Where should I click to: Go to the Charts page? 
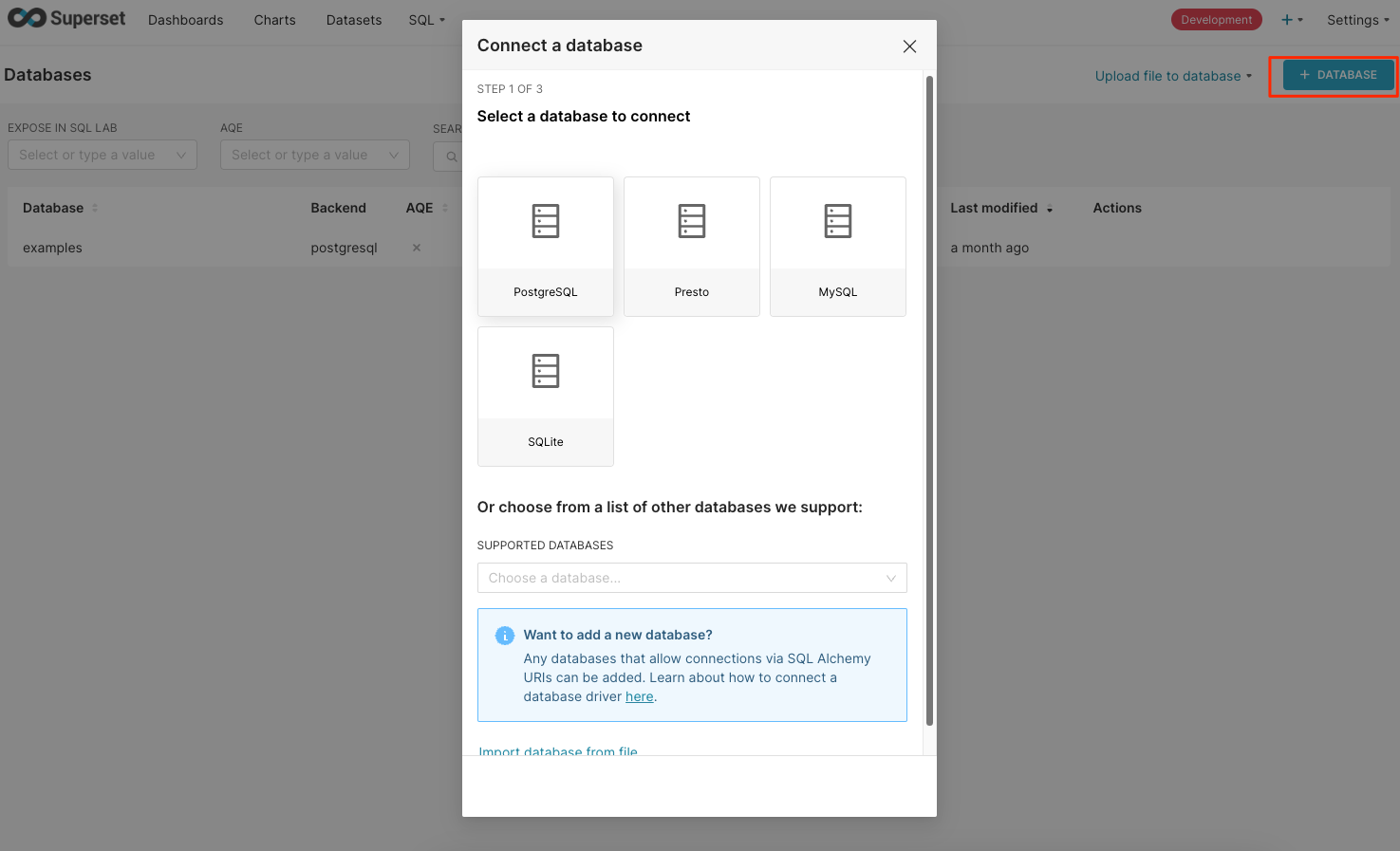coord(274,20)
